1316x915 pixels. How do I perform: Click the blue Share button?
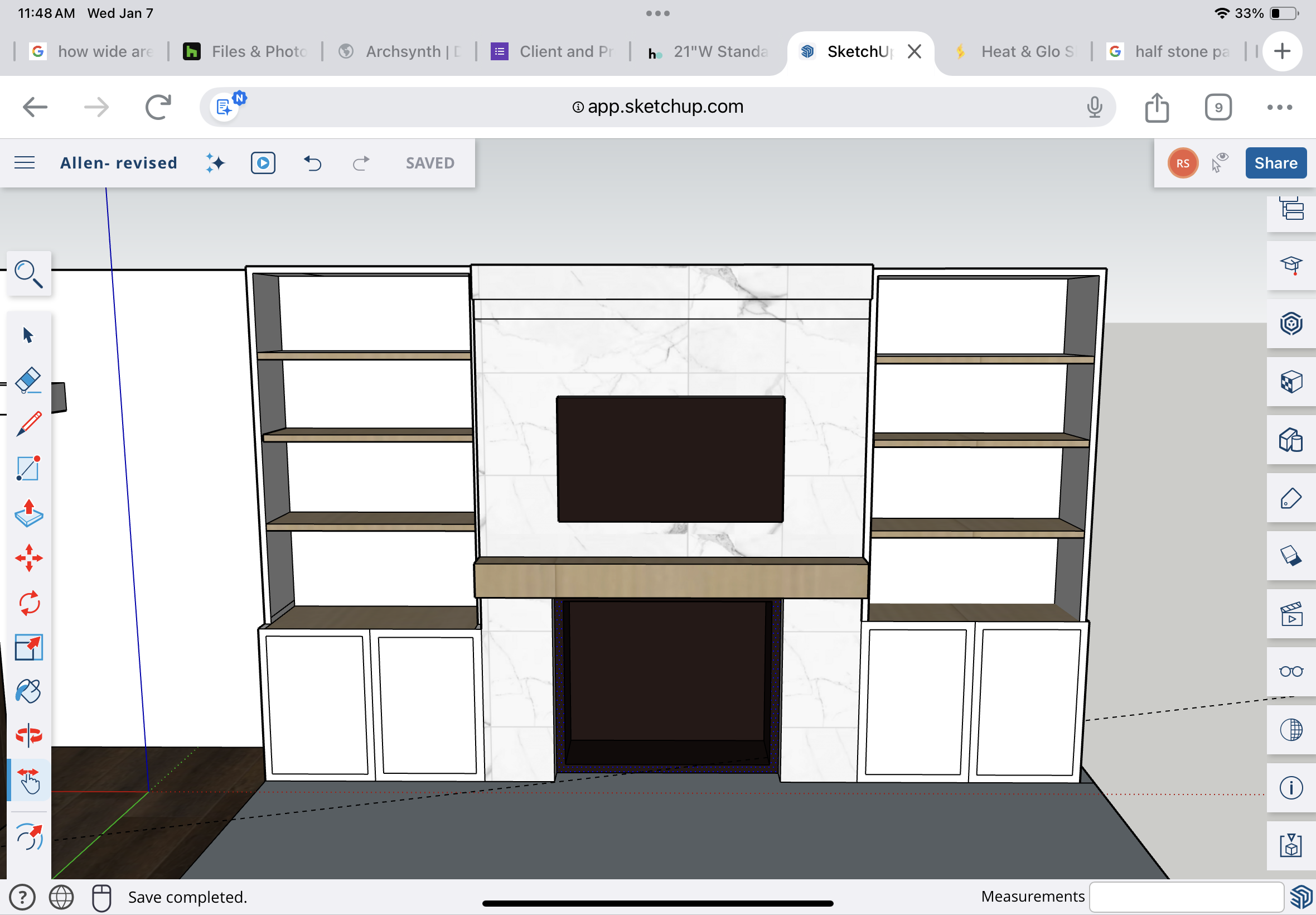[x=1275, y=163]
